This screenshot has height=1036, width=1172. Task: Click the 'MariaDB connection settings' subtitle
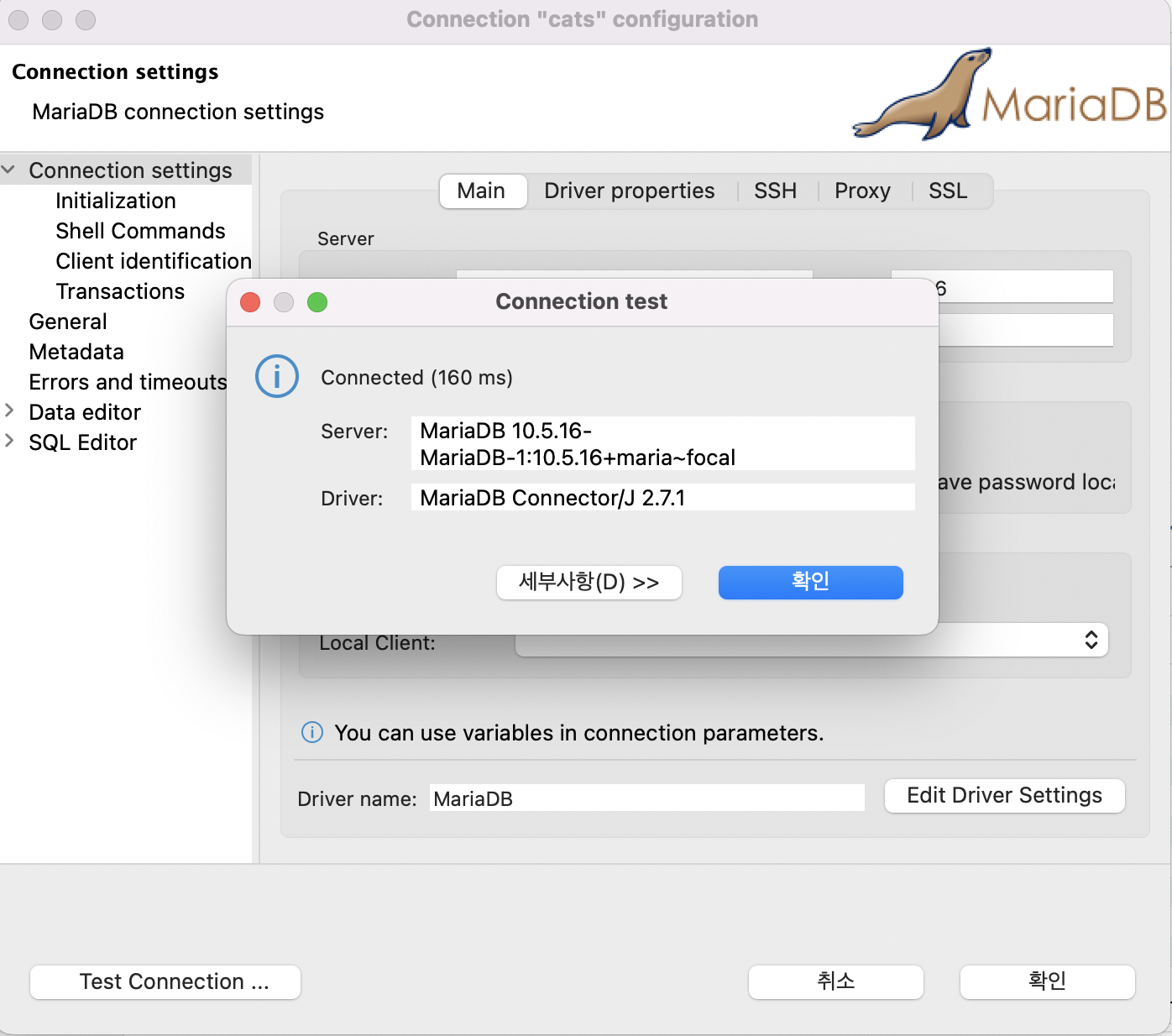[178, 112]
